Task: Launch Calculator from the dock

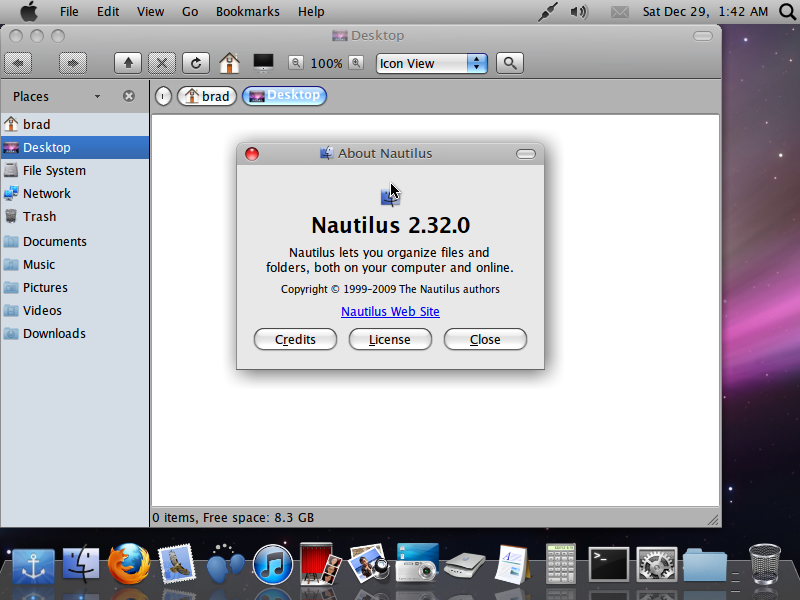Action: pyautogui.click(x=561, y=563)
